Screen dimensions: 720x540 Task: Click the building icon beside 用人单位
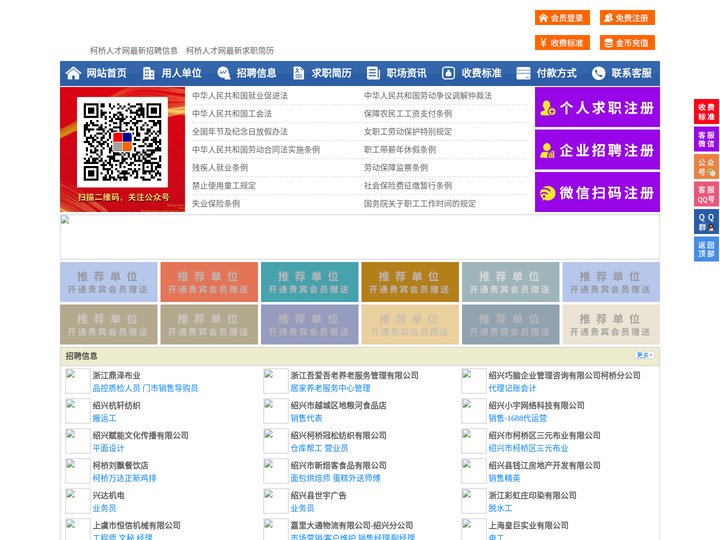(148, 73)
